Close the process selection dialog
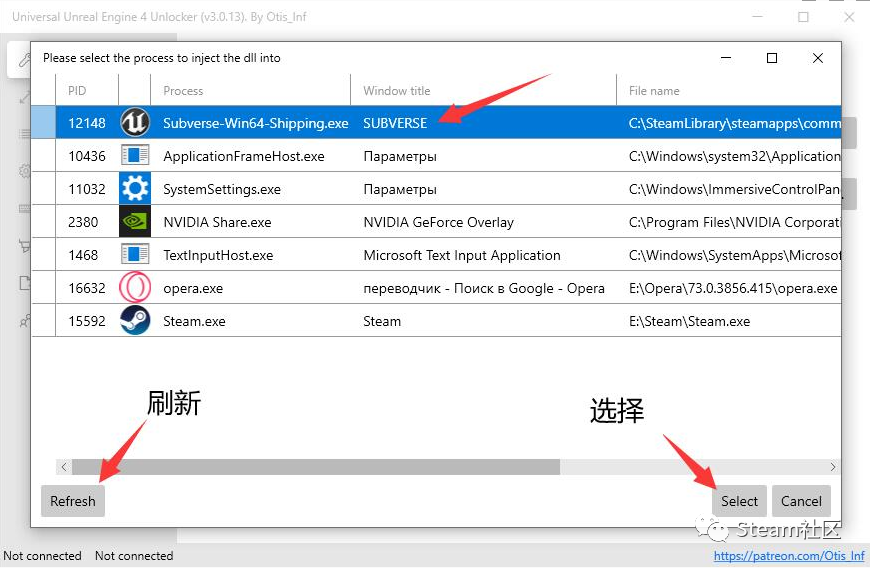 (x=818, y=58)
